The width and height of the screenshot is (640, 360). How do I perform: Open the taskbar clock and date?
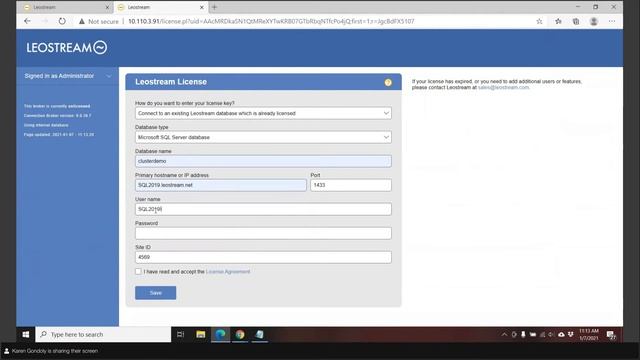589,335
